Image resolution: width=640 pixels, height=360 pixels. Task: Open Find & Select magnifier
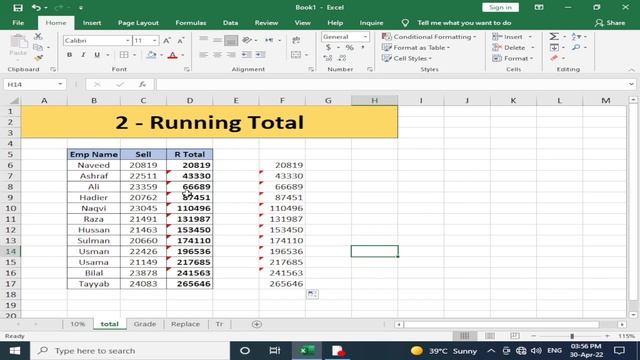coord(576,48)
